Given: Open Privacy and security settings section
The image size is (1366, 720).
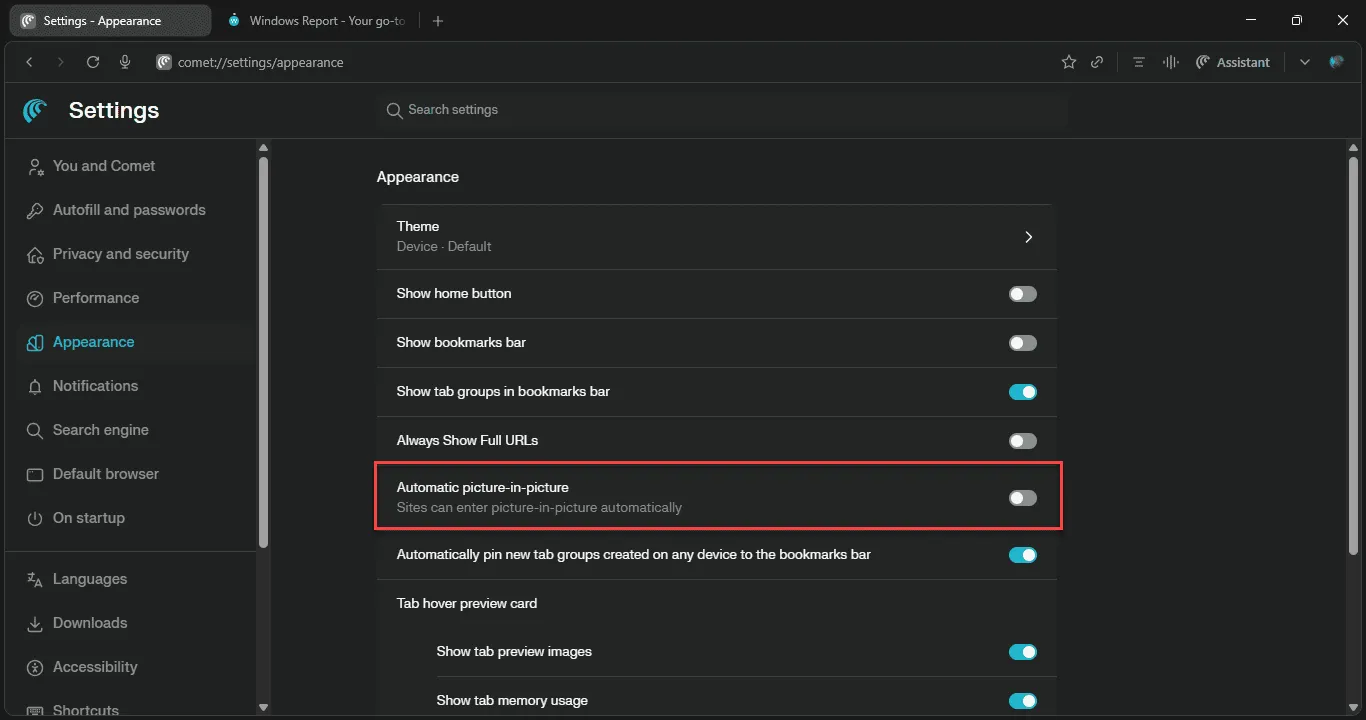Looking at the screenshot, I should pyautogui.click(x=120, y=254).
